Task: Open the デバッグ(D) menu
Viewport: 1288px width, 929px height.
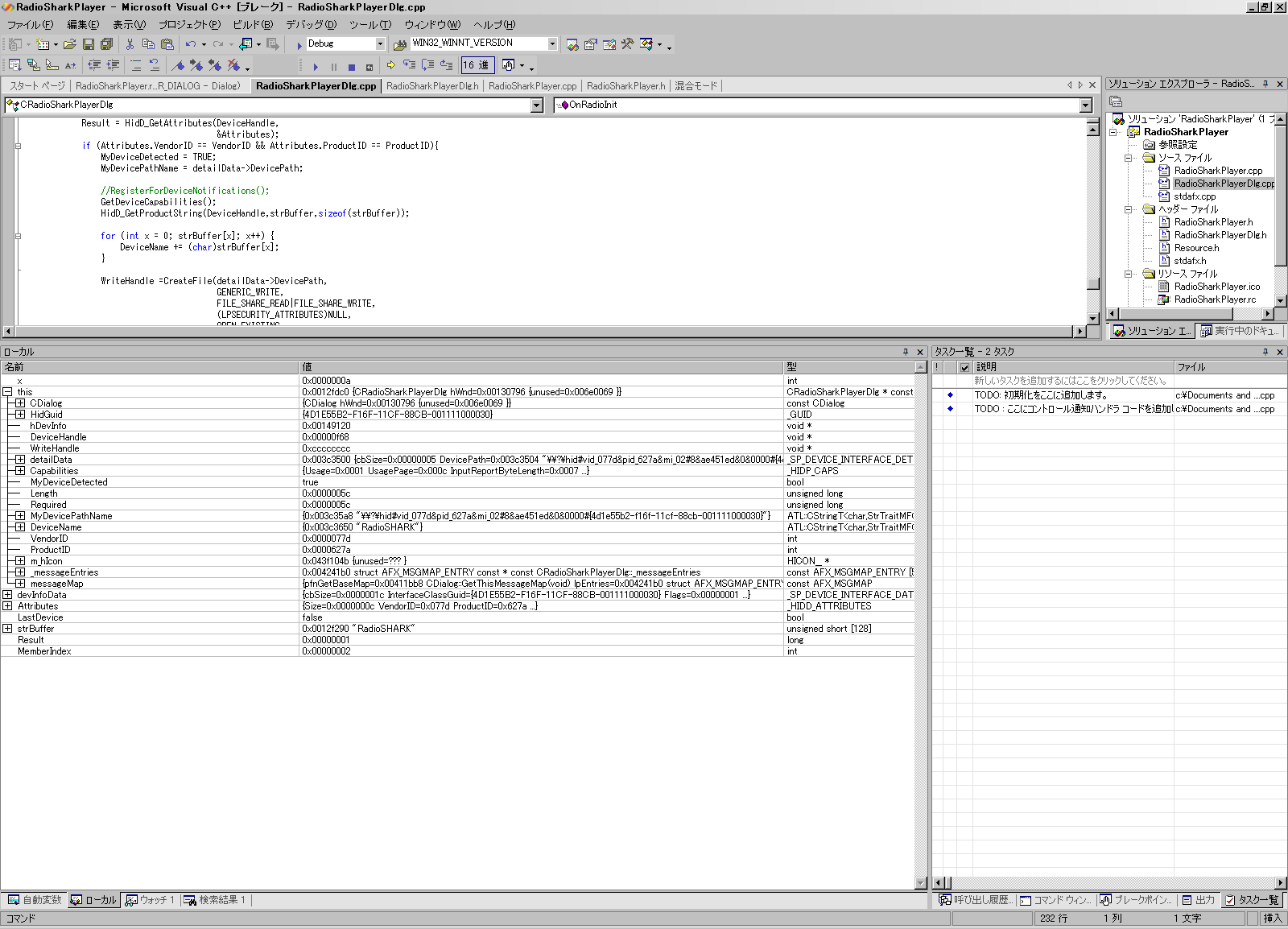Action: click(x=311, y=25)
